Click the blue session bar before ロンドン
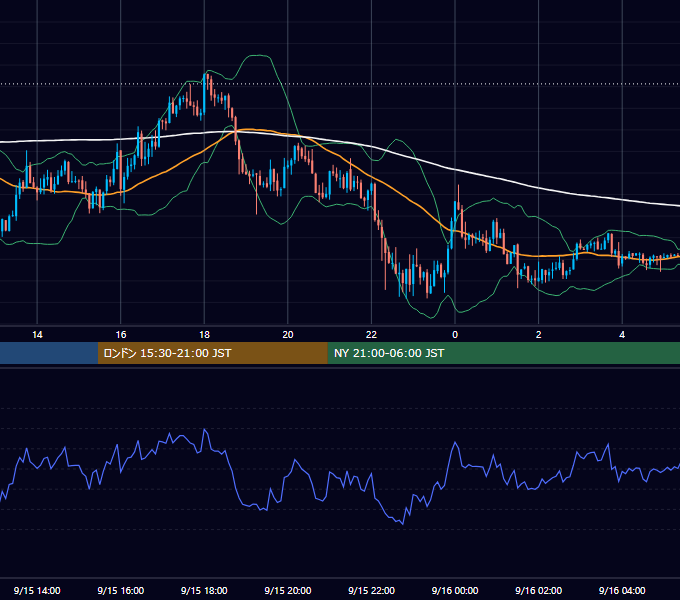Image resolution: width=680 pixels, height=600 pixels. pyautogui.click(x=49, y=353)
